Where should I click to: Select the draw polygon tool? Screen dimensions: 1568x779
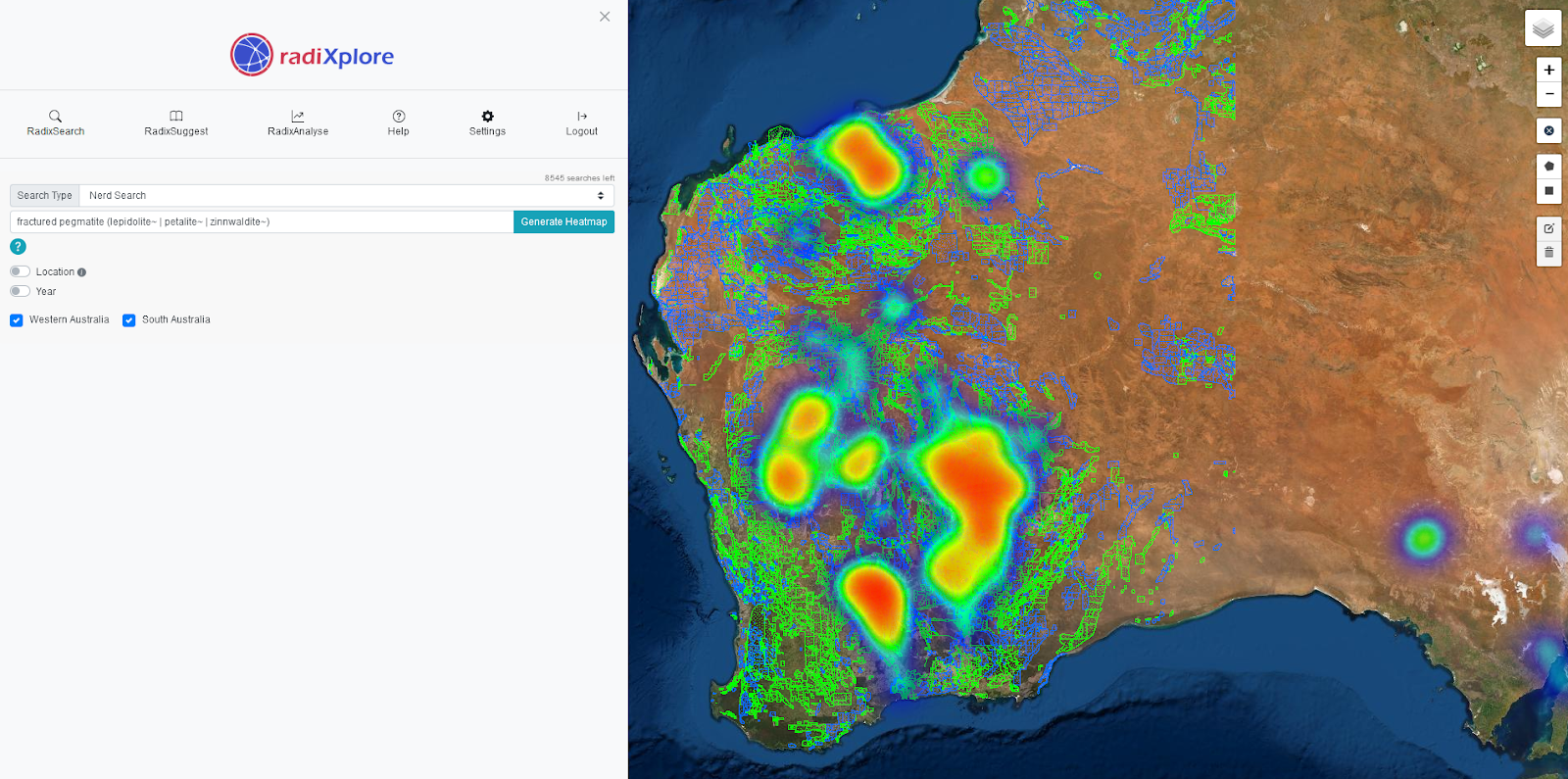(x=1548, y=167)
